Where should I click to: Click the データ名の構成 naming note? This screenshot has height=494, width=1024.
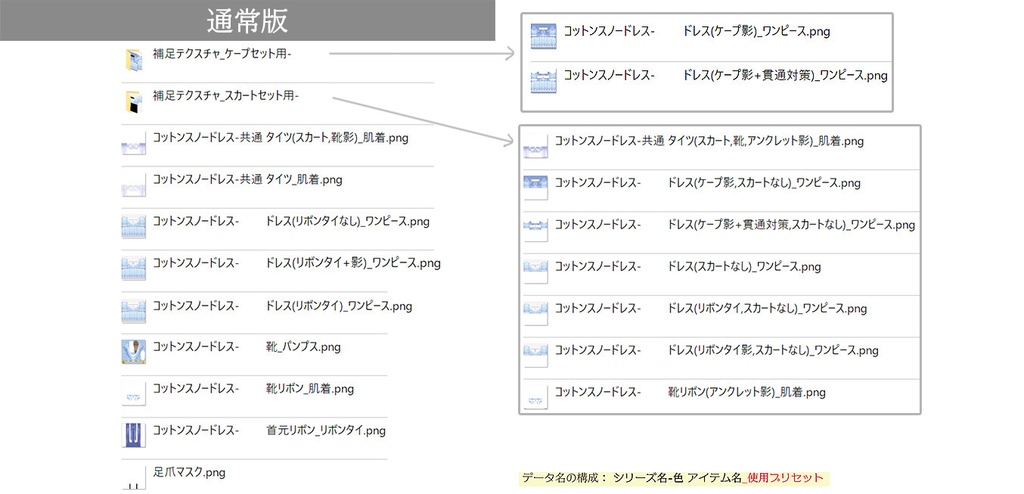pos(673,478)
